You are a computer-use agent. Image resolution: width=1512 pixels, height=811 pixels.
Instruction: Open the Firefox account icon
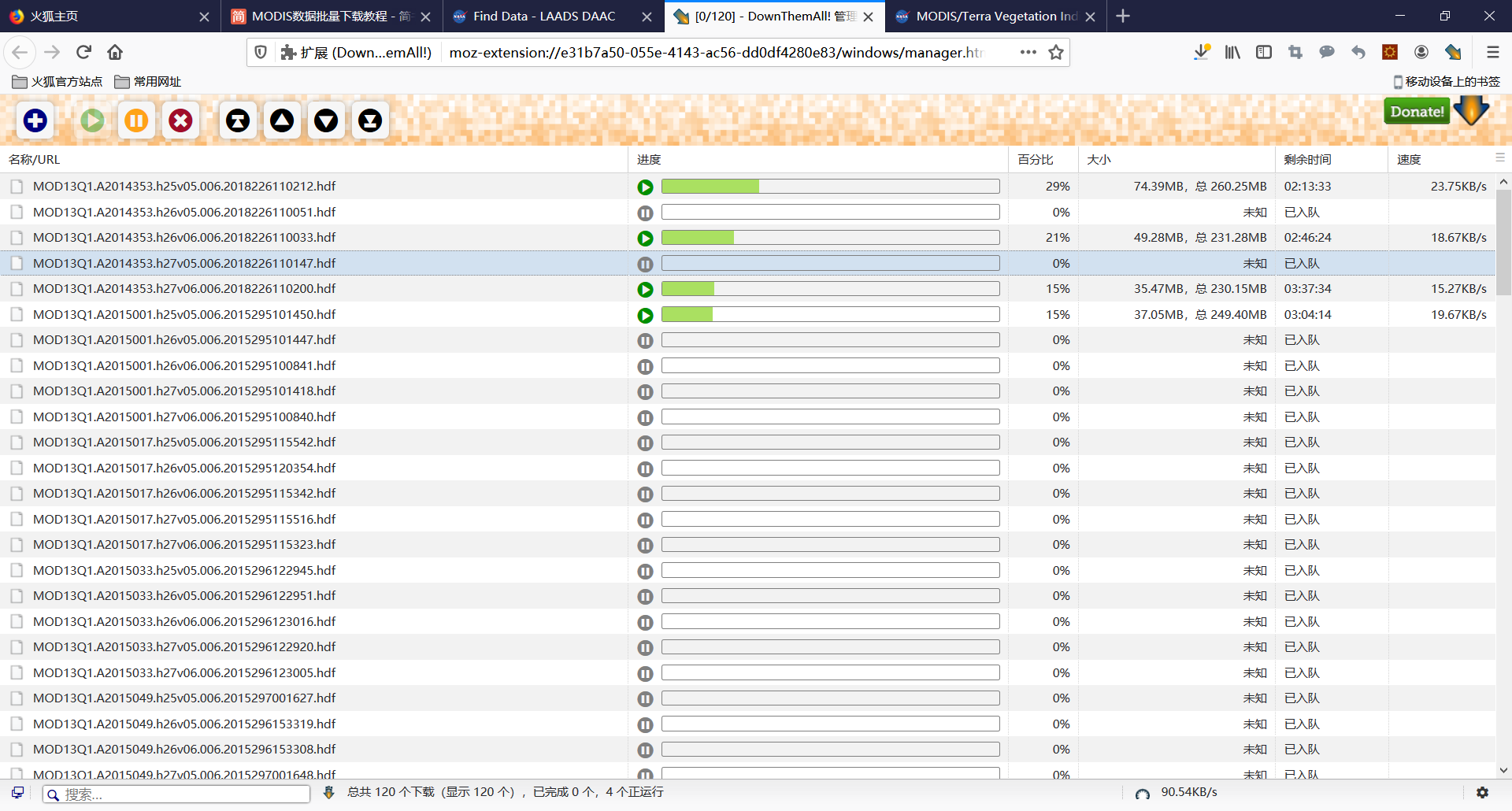(1421, 52)
